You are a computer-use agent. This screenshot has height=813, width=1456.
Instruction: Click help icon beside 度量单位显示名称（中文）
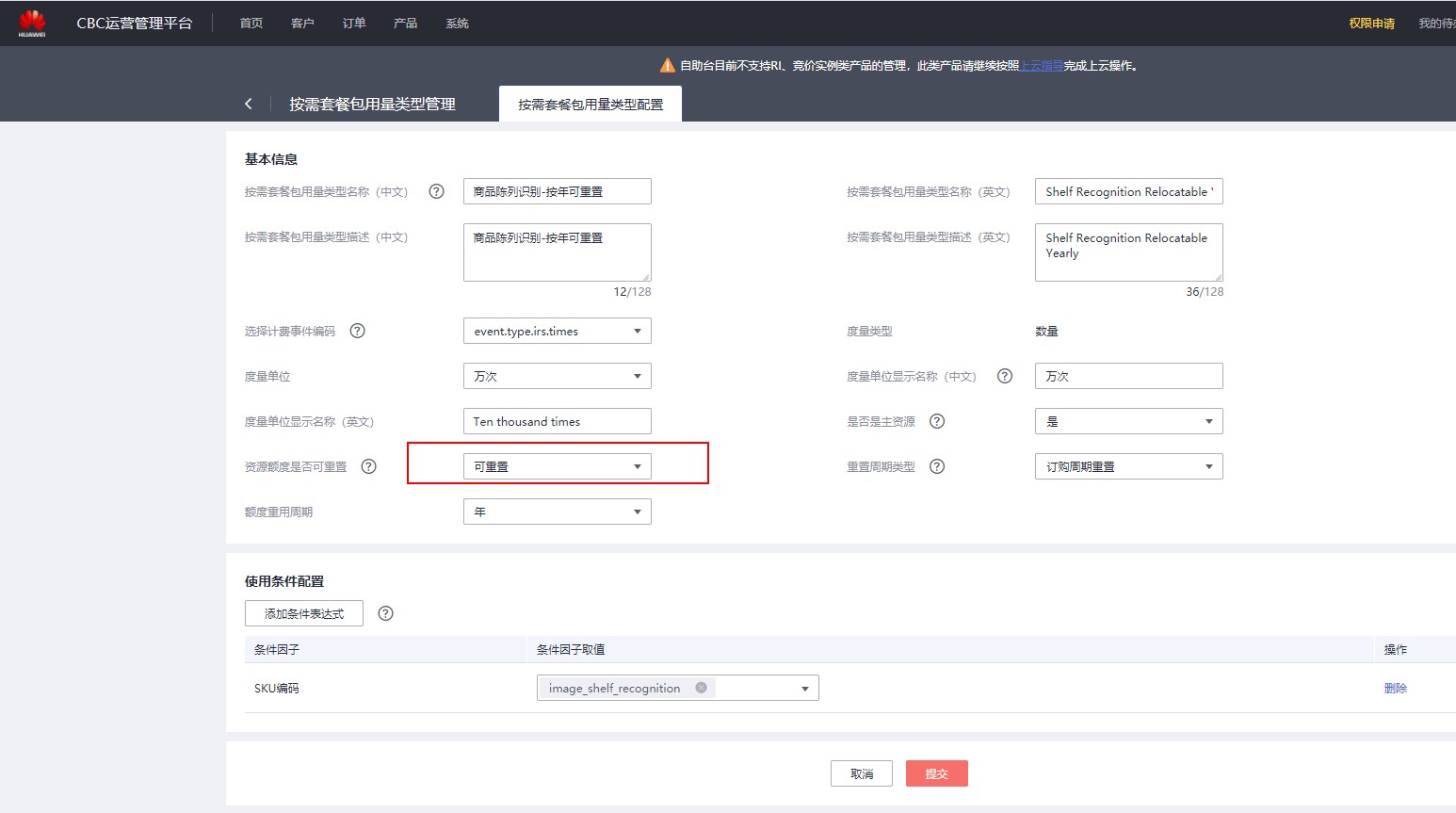coord(1005,376)
